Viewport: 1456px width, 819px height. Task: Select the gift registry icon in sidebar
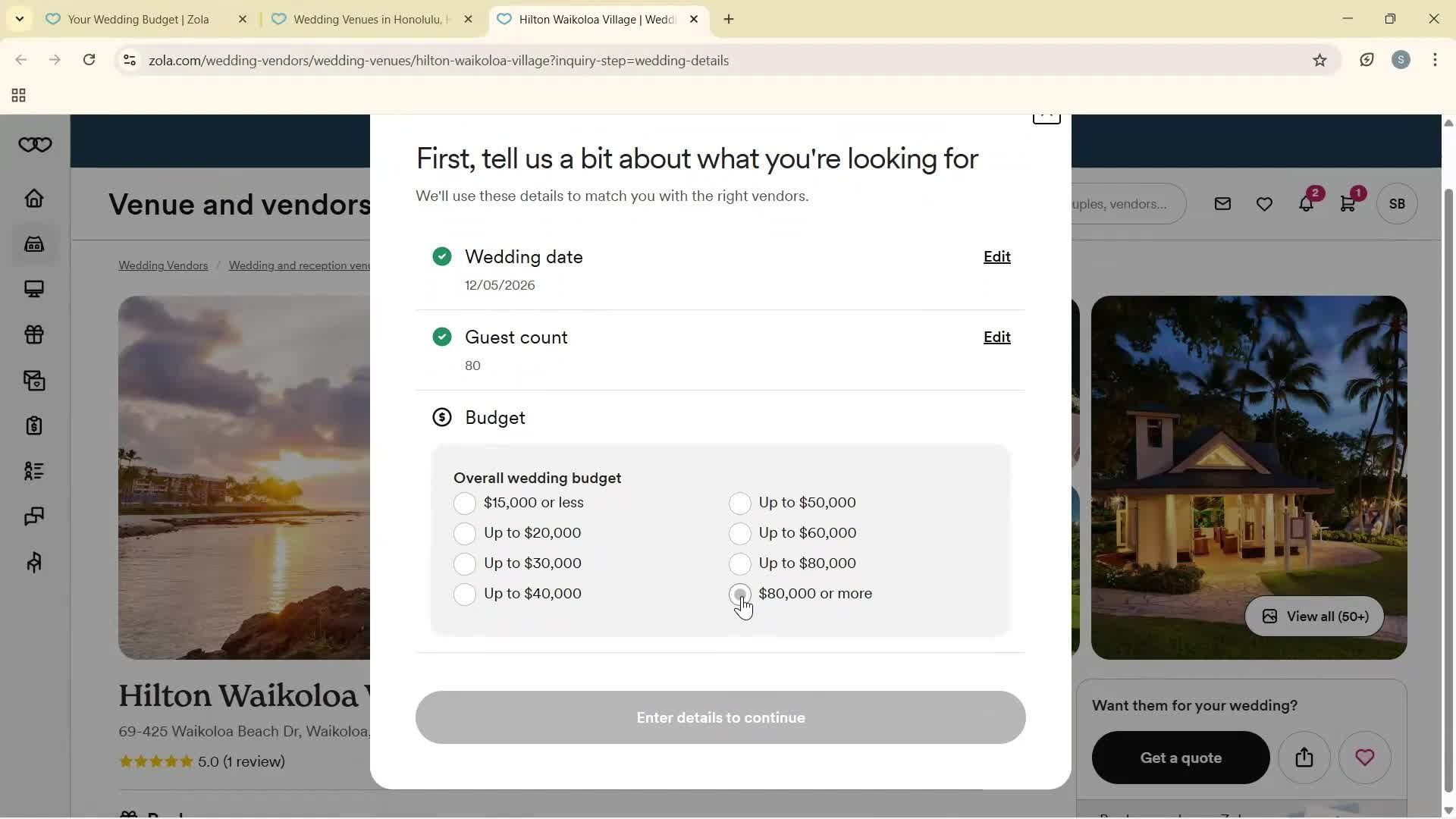[x=34, y=335]
